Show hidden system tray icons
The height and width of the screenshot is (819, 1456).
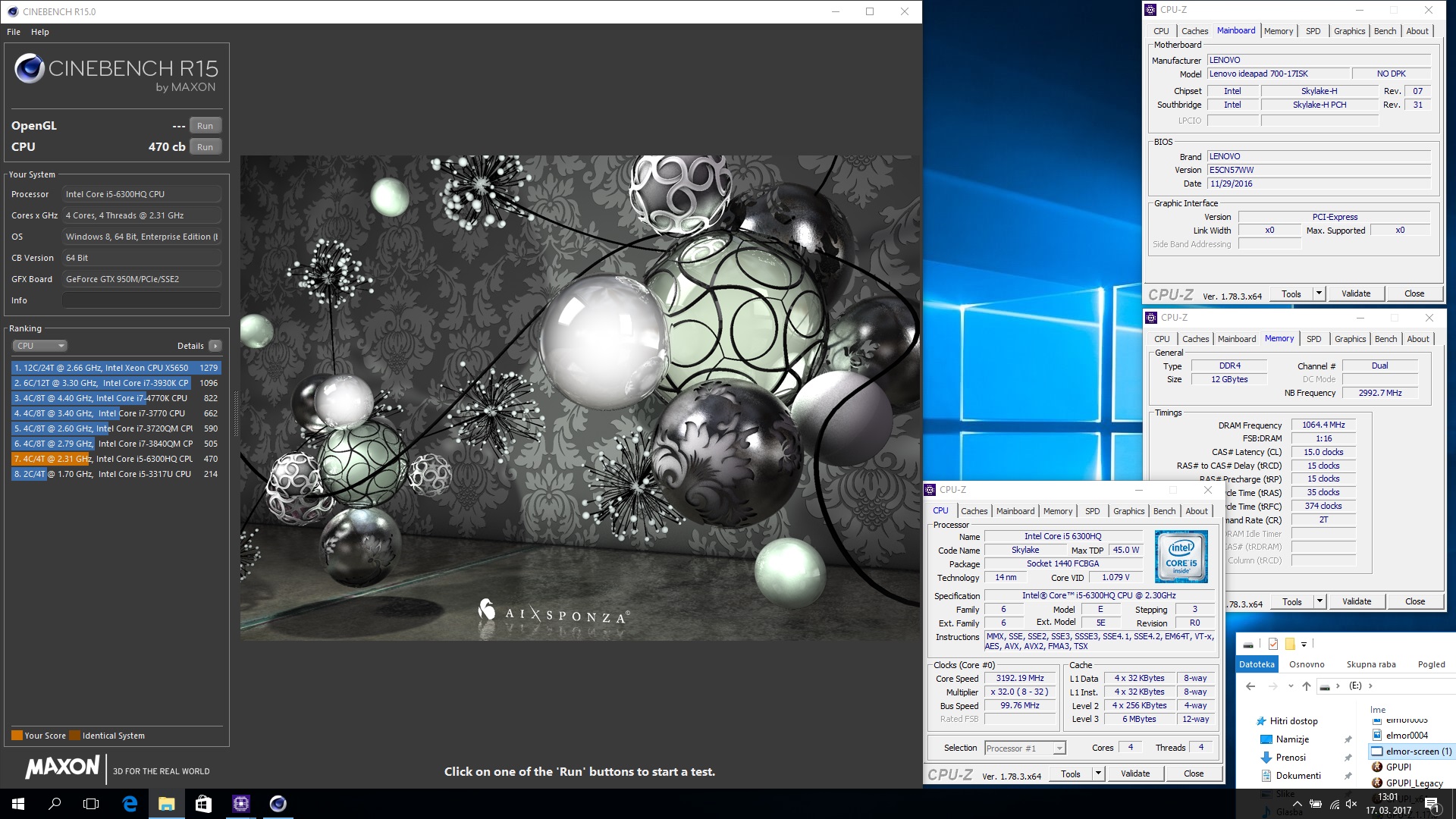point(1297,804)
